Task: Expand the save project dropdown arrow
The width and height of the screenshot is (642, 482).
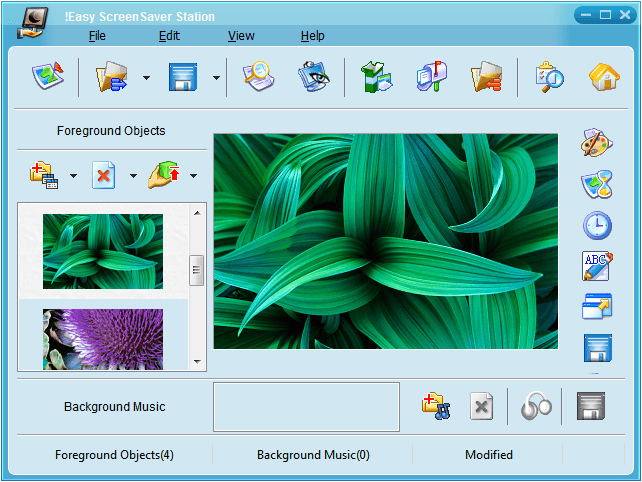Action: [216, 77]
